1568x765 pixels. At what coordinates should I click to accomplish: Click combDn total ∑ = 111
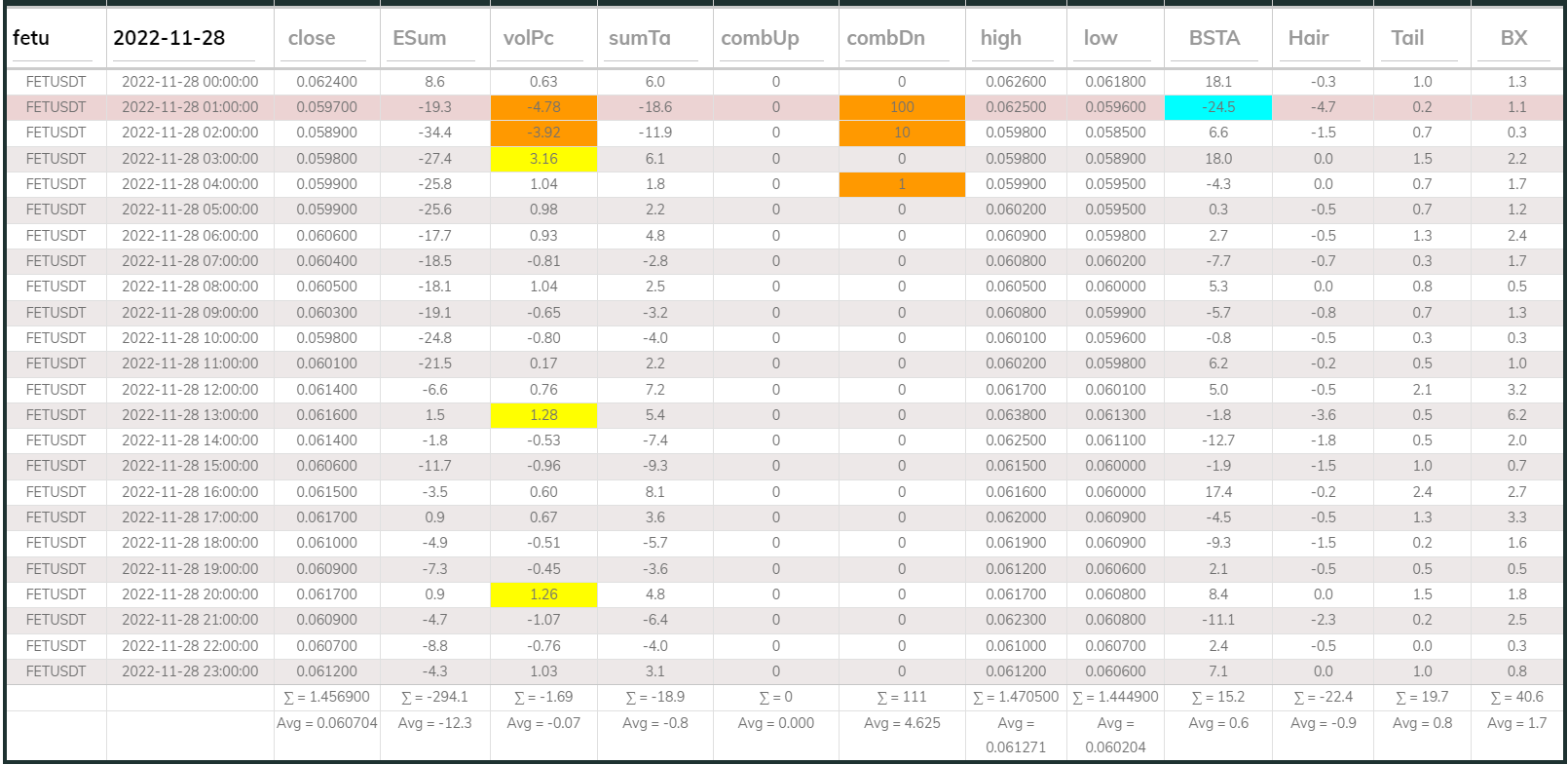tap(902, 697)
